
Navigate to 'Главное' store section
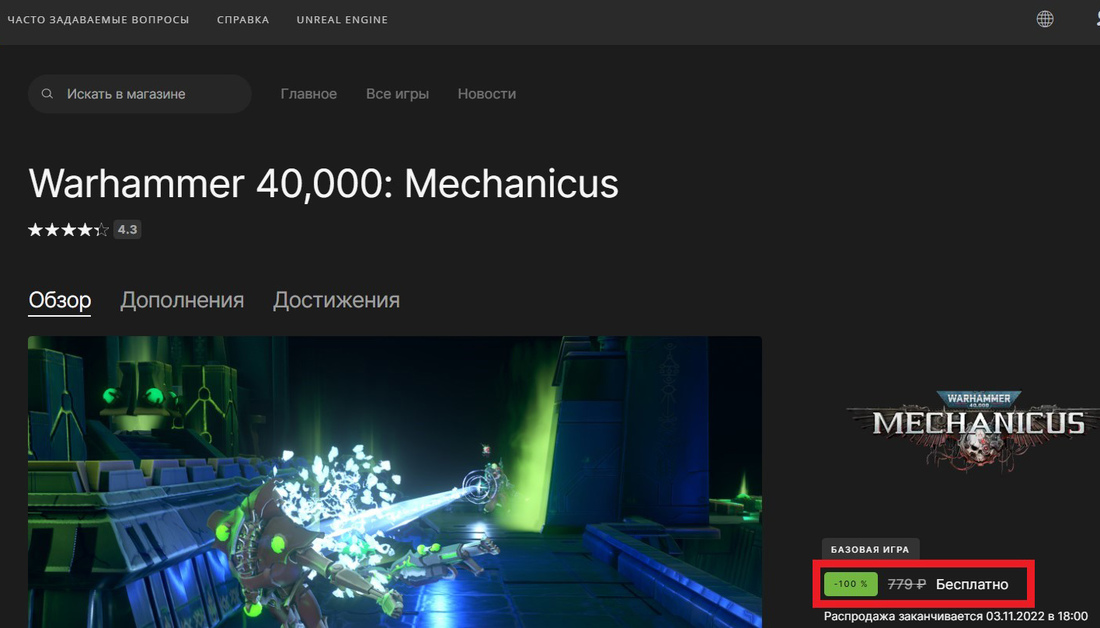click(x=309, y=94)
